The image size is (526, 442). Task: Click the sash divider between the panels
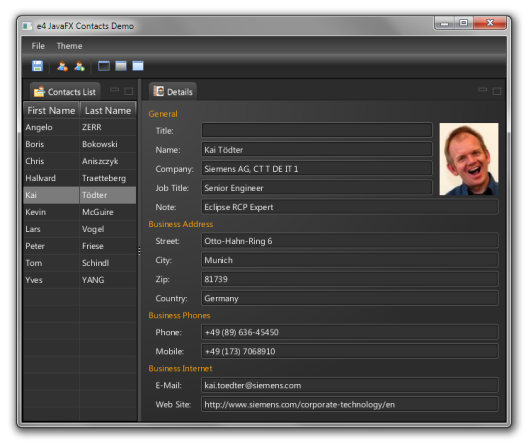click(x=140, y=251)
